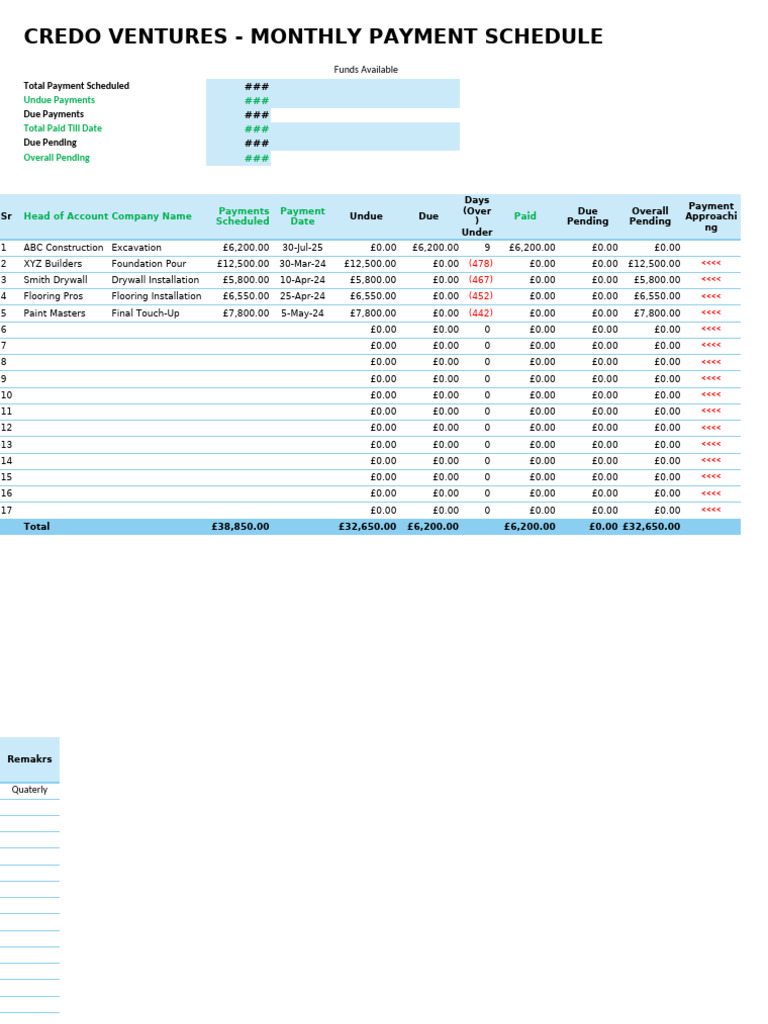Select the Total Payment Scheduled label
The height and width of the screenshot is (1024, 768).
(76, 86)
